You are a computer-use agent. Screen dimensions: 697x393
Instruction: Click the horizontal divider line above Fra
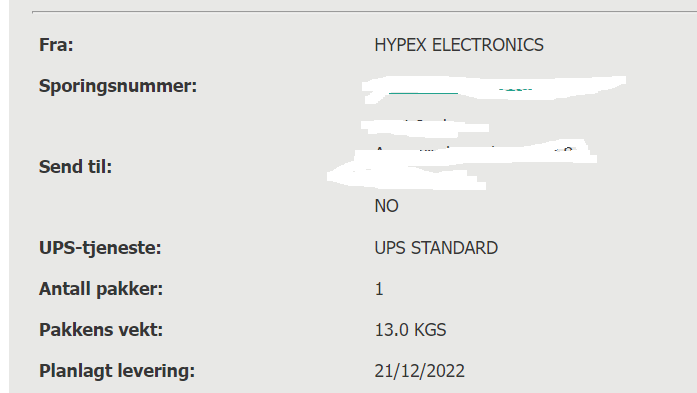click(365, 12)
